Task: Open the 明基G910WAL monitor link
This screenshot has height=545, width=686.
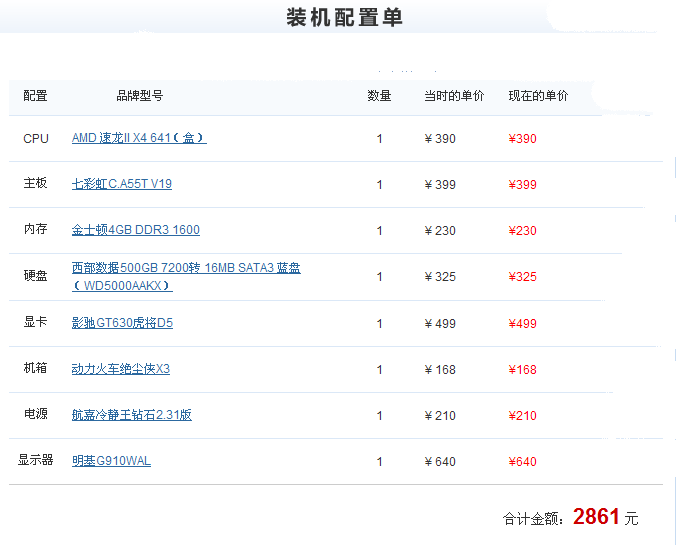Action: pyautogui.click(x=111, y=461)
